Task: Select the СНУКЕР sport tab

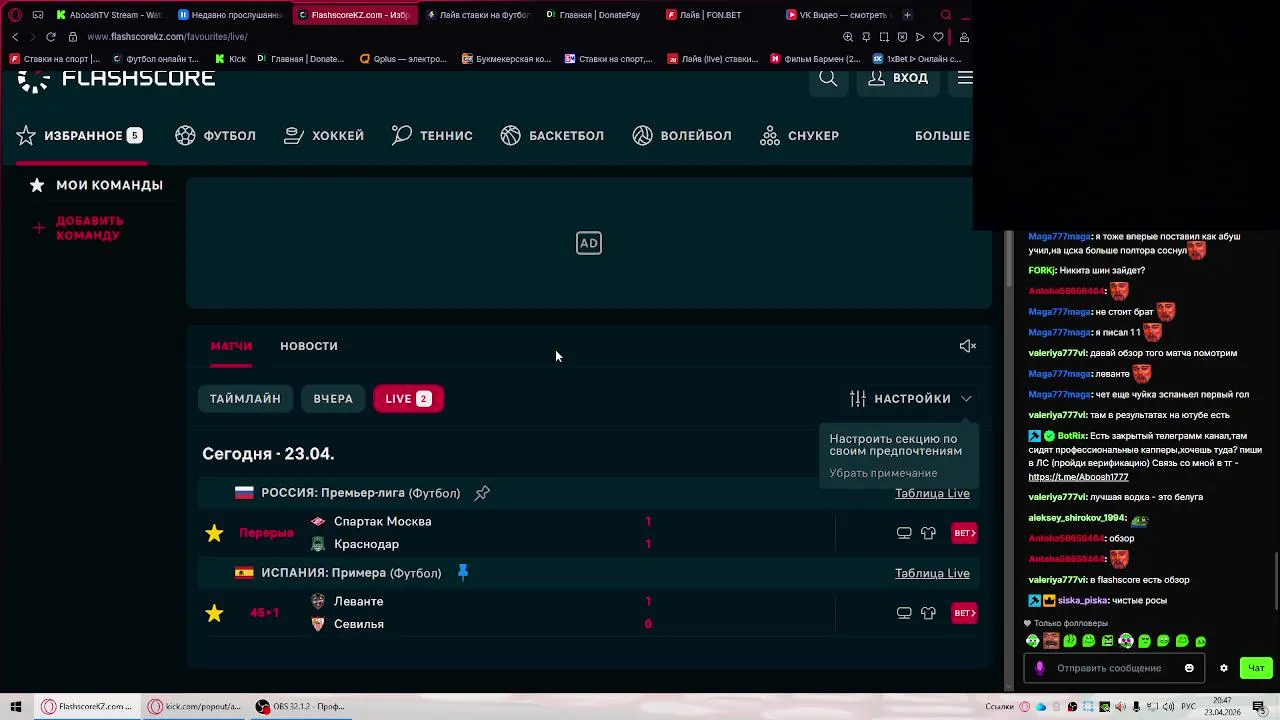Action: click(799, 136)
